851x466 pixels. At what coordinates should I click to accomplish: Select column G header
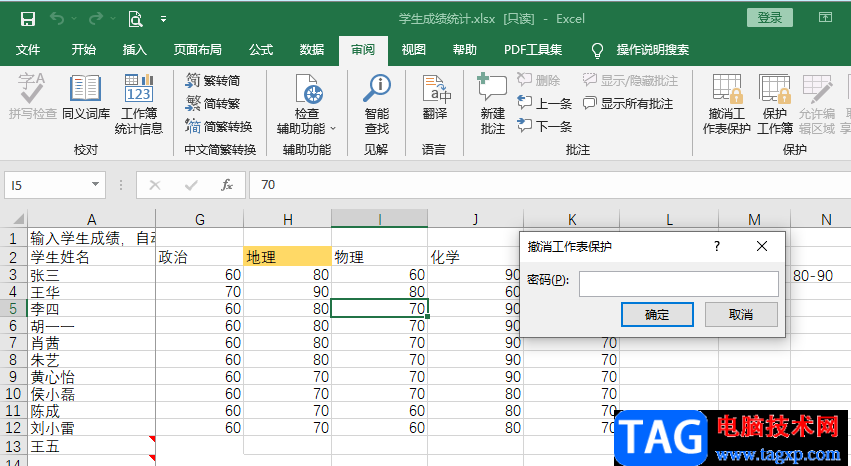click(x=200, y=219)
